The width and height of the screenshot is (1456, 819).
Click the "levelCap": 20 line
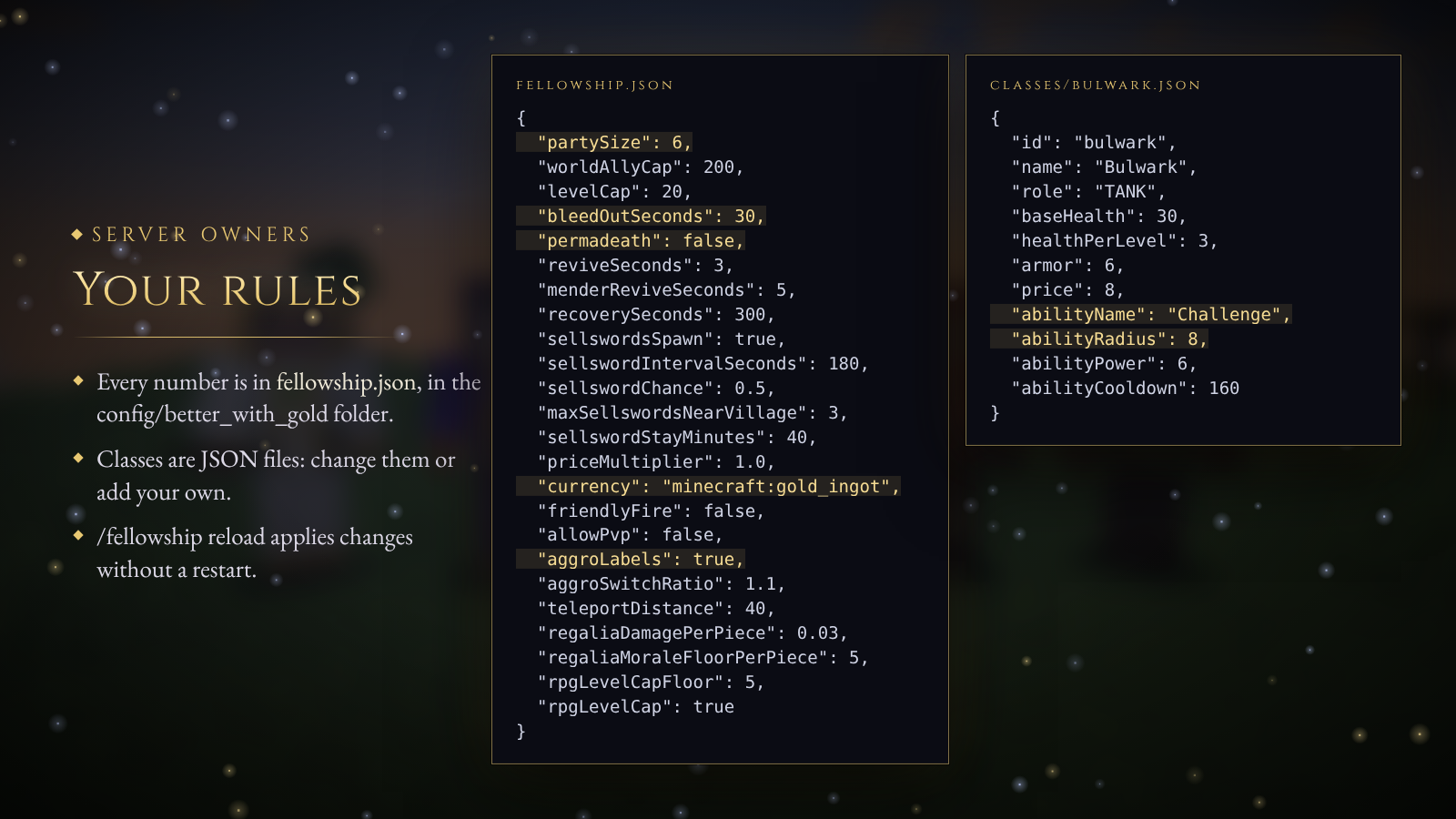615,192
